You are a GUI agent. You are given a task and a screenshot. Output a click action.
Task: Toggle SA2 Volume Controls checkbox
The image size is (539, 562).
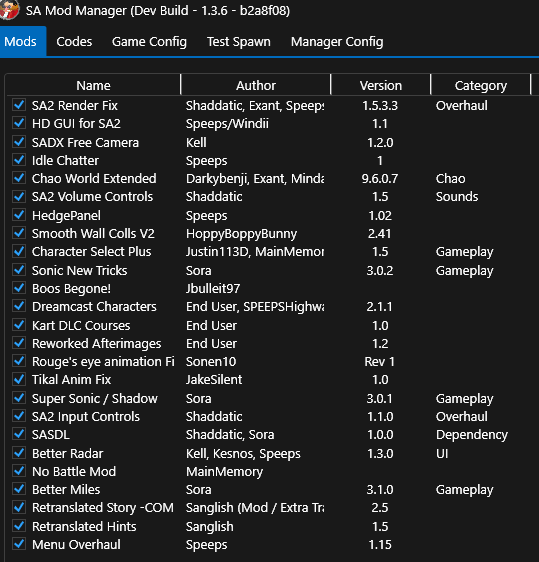tap(19, 196)
